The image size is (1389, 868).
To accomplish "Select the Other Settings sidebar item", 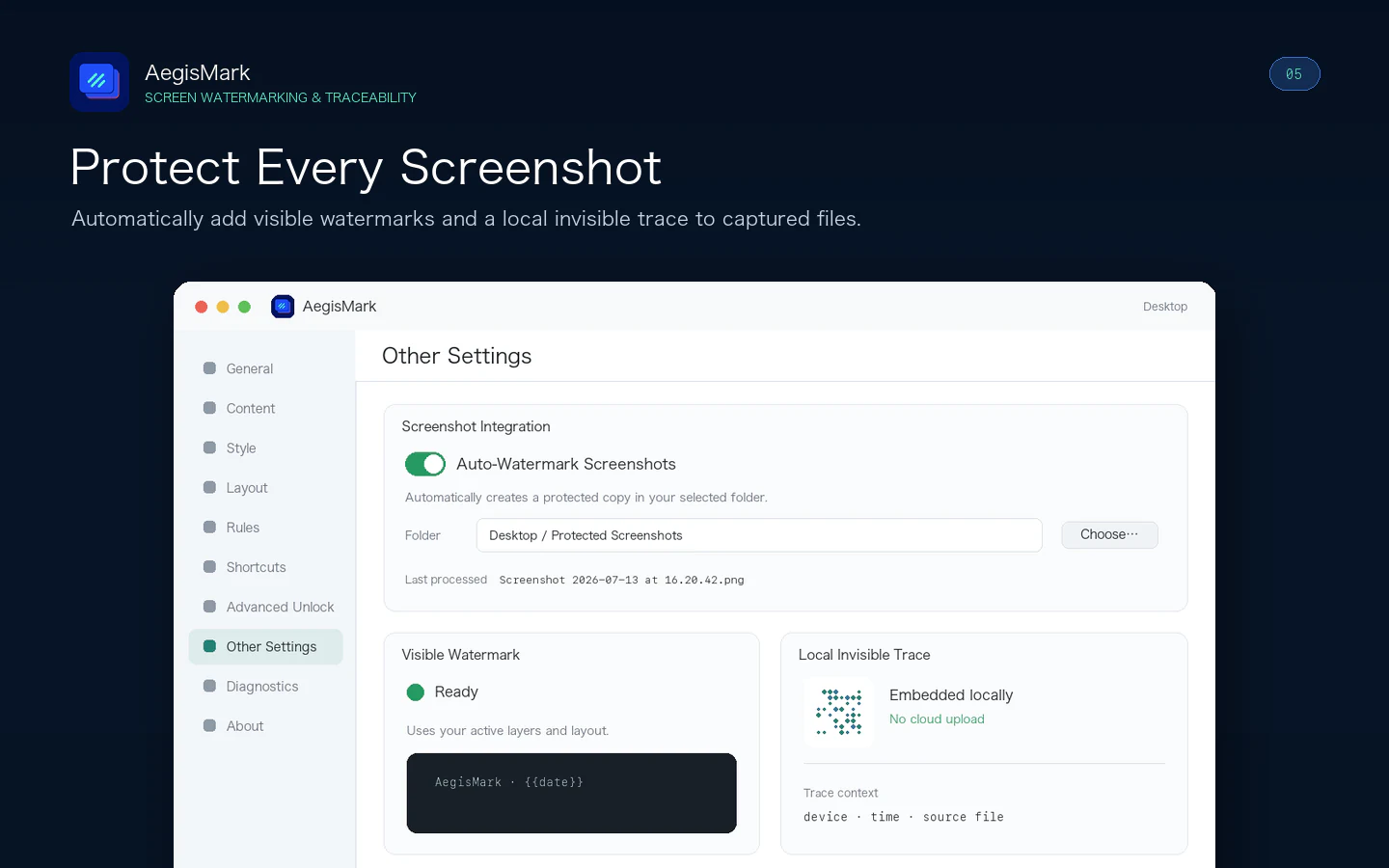I will click(x=266, y=646).
